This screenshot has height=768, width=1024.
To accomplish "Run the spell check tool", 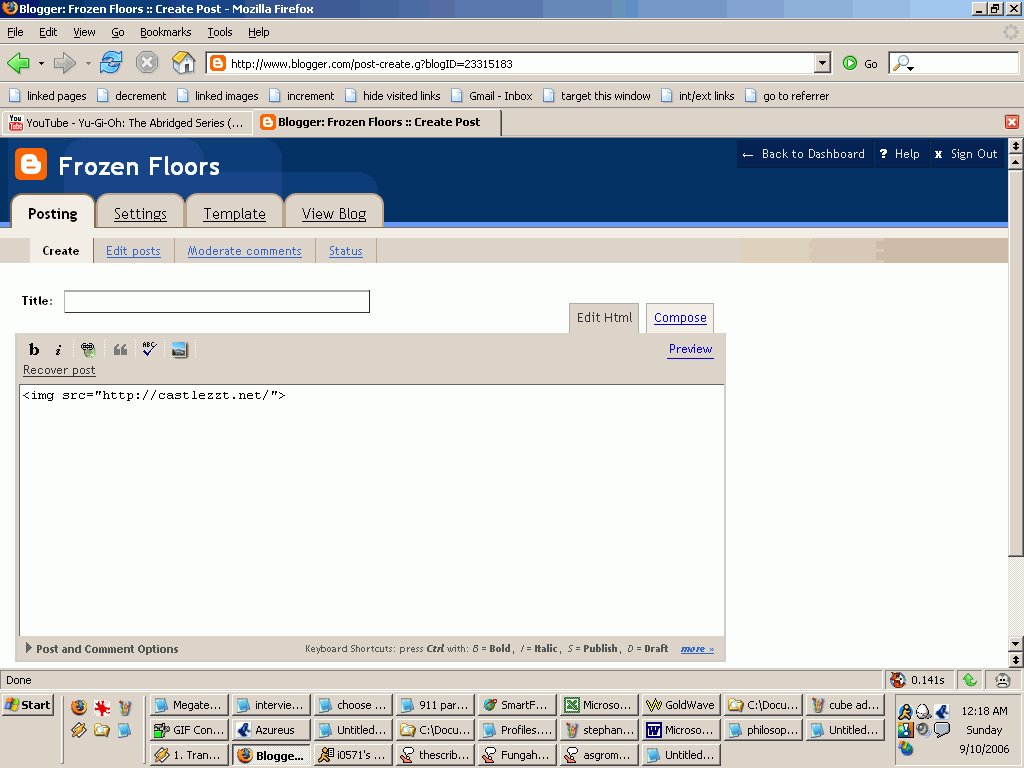I will pyautogui.click(x=149, y=349).
